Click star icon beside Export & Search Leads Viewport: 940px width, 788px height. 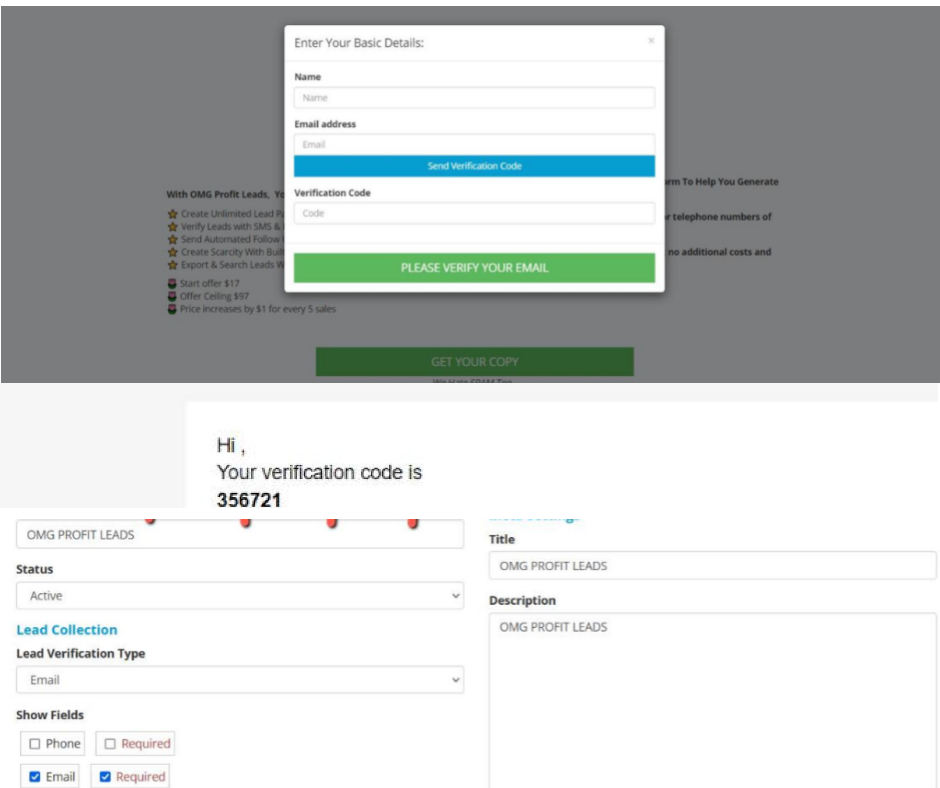[173, 264]
